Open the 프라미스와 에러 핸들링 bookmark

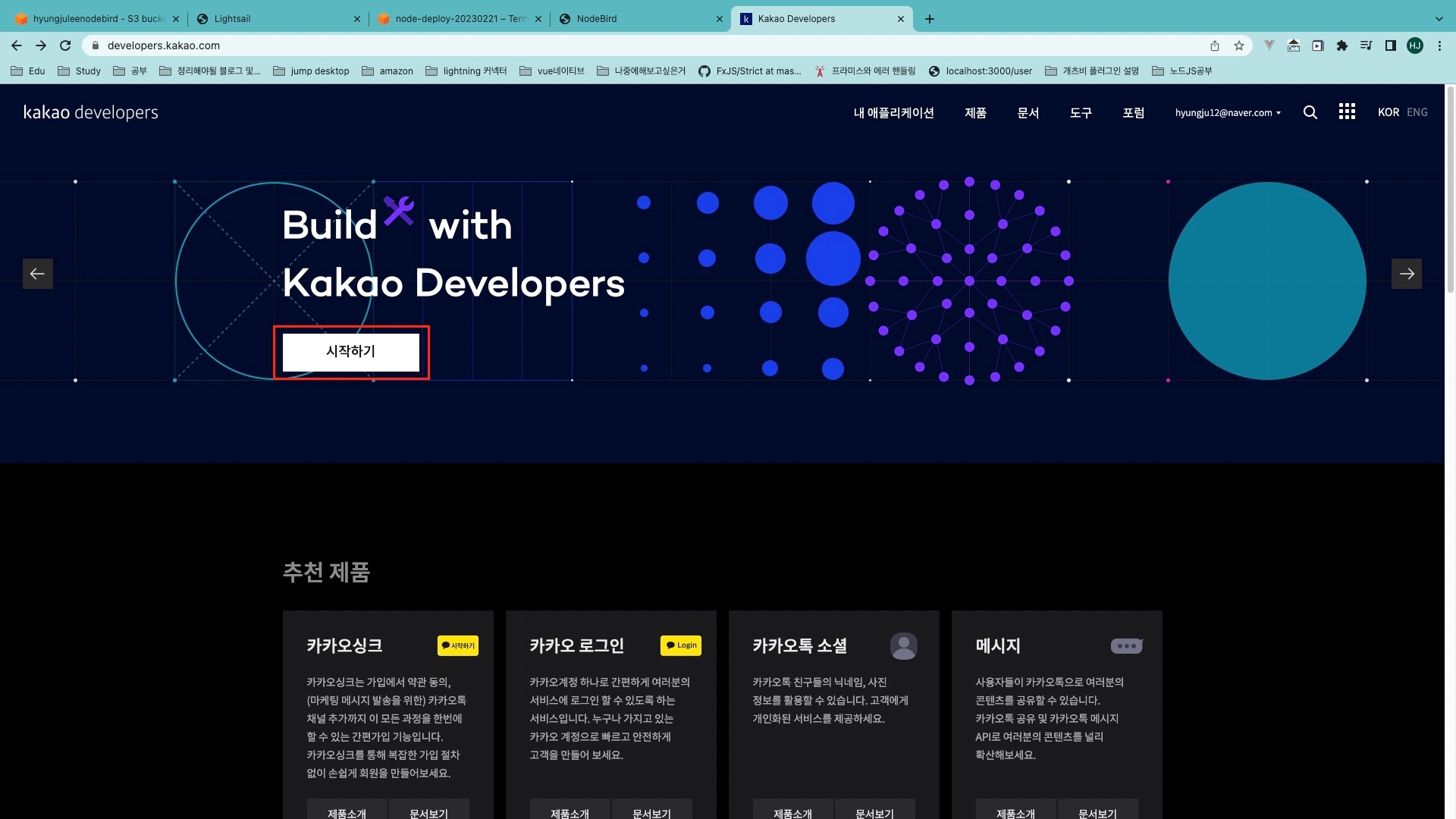pos(865,71)
